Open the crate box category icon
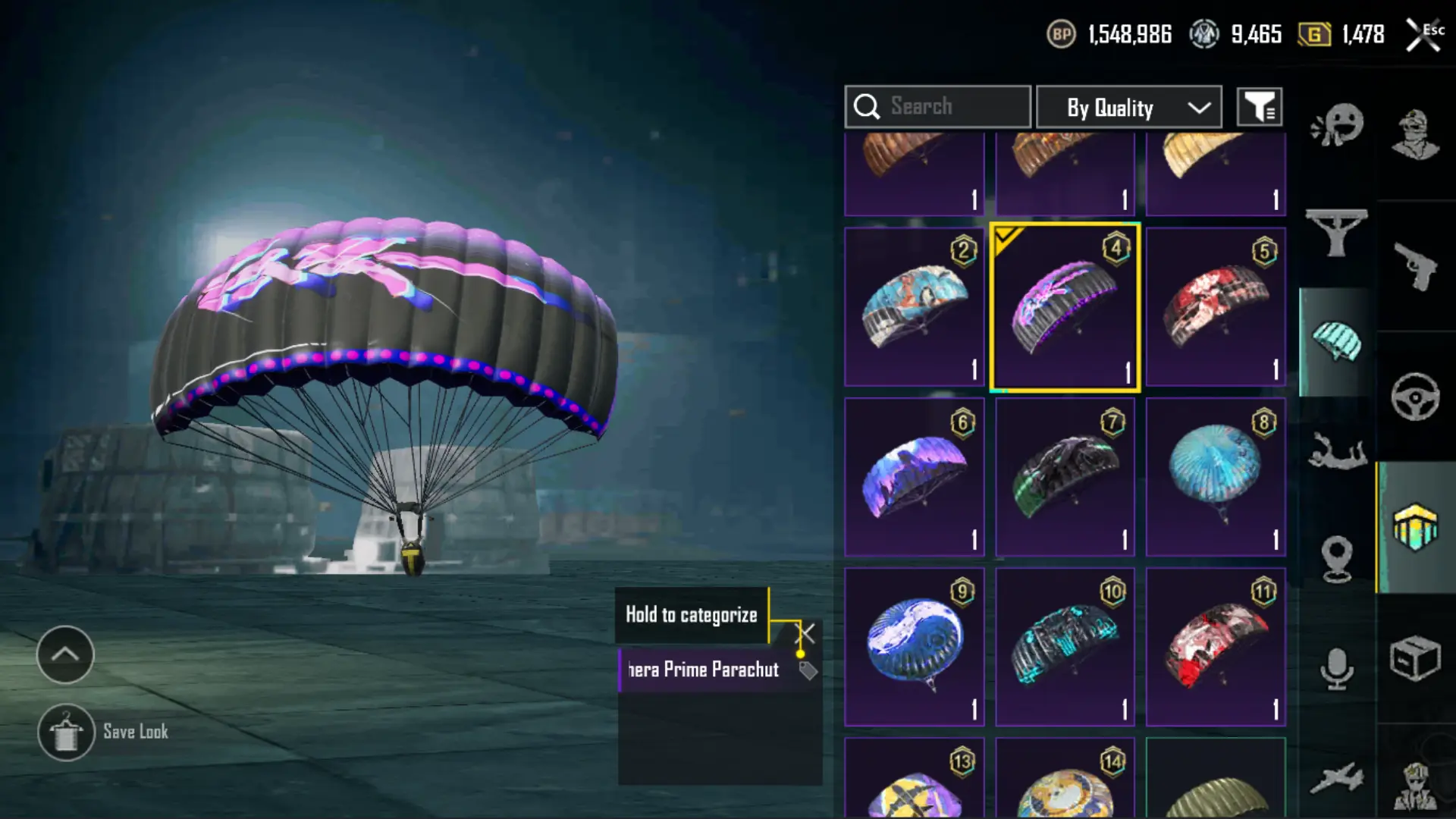Image resolution: width=1456 pixels, height=819 pixels. pyautogui.click(x=1415, y=658)
